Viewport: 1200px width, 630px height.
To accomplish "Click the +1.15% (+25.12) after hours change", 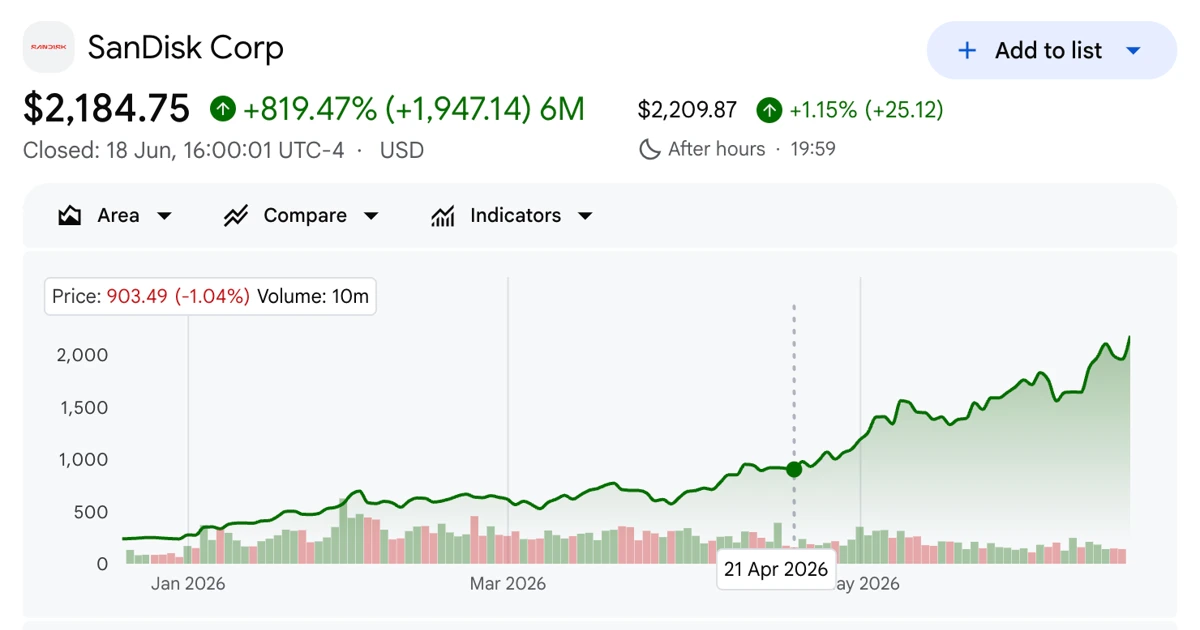I will click(866, 110).
